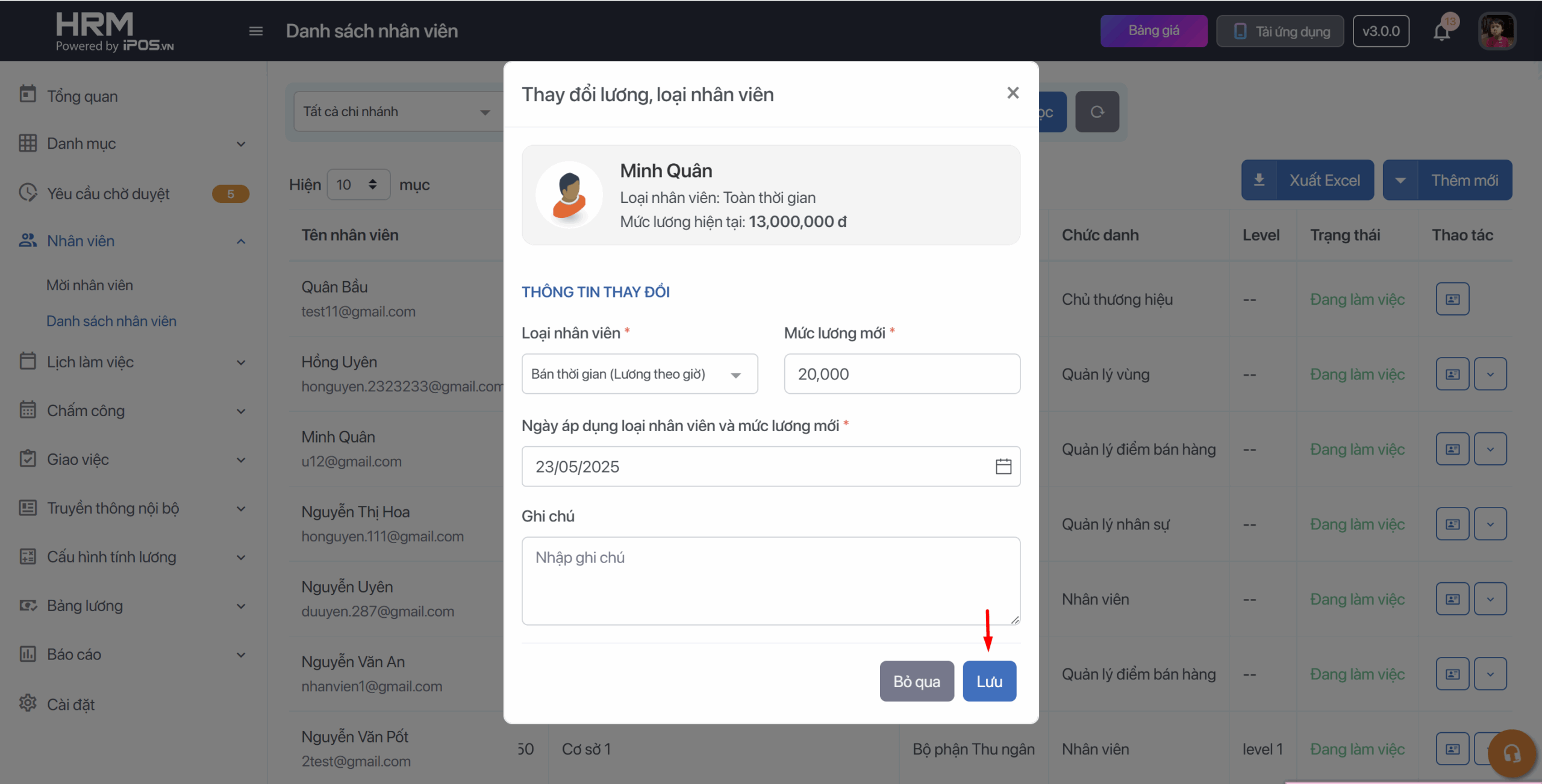The image size is (1542, 784).
Task: Open the headset support chat icon
Action: pyautogui.click(x=1511, y=753)
